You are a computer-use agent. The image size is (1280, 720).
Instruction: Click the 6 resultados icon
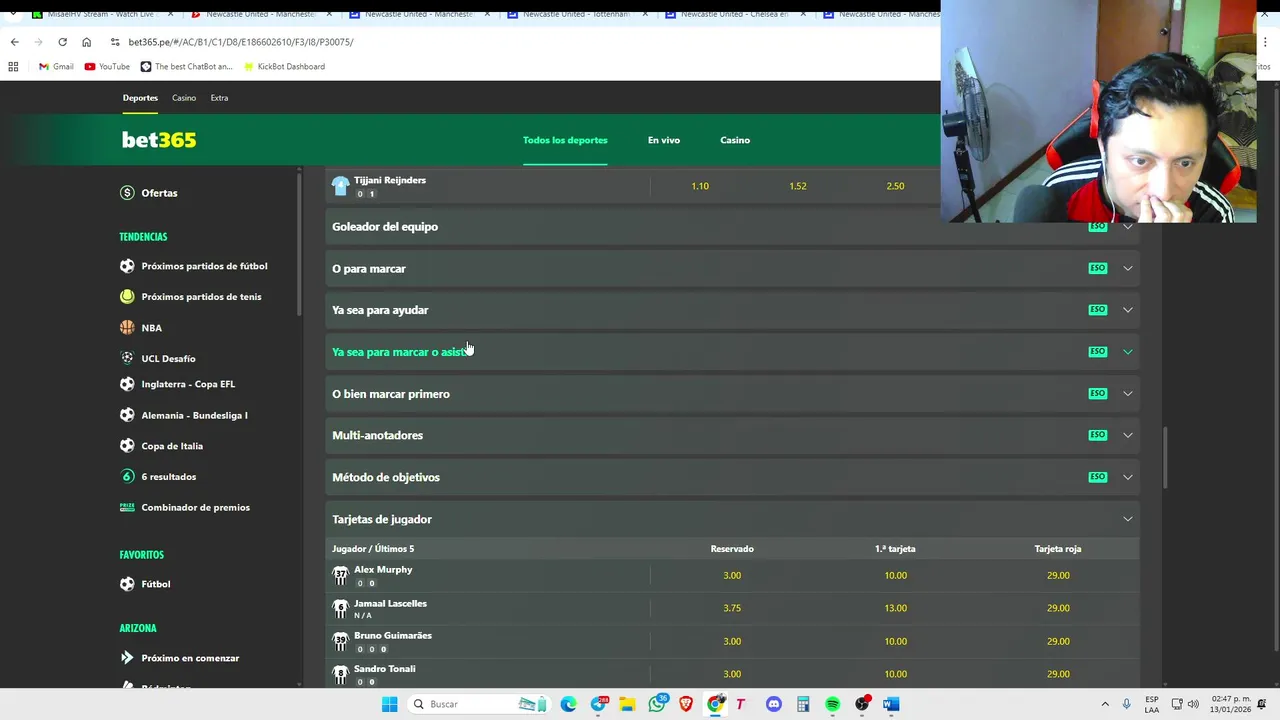click(127, 476)
